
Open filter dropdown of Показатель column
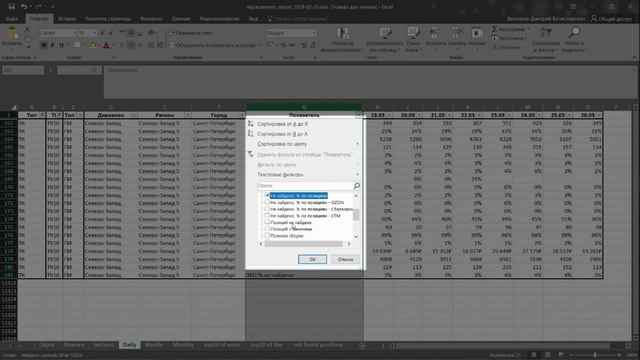pos(359,116)
